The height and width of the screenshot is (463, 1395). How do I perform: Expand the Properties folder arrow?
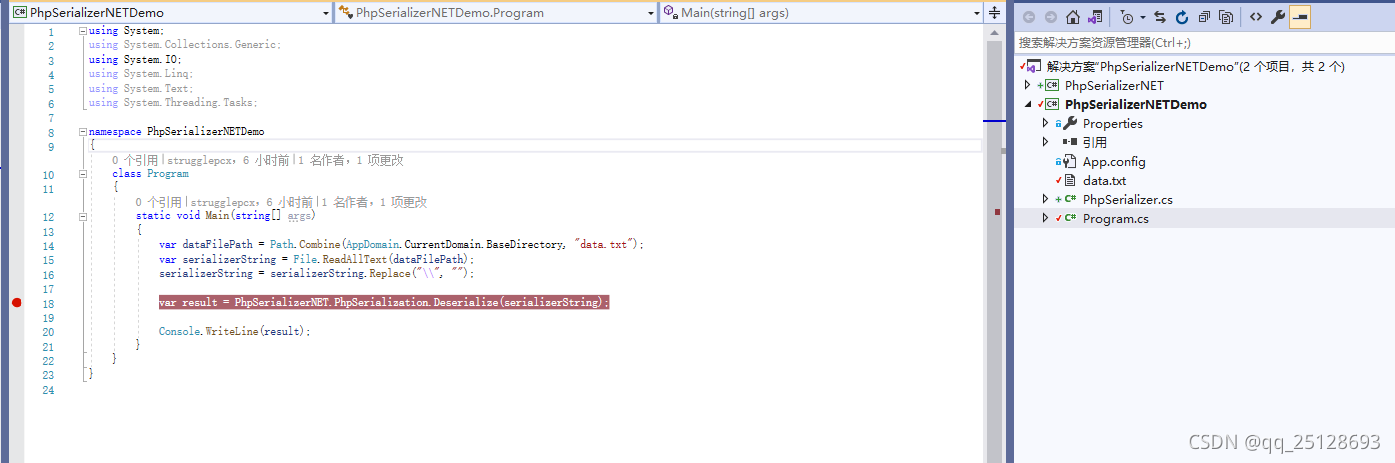1045,123
